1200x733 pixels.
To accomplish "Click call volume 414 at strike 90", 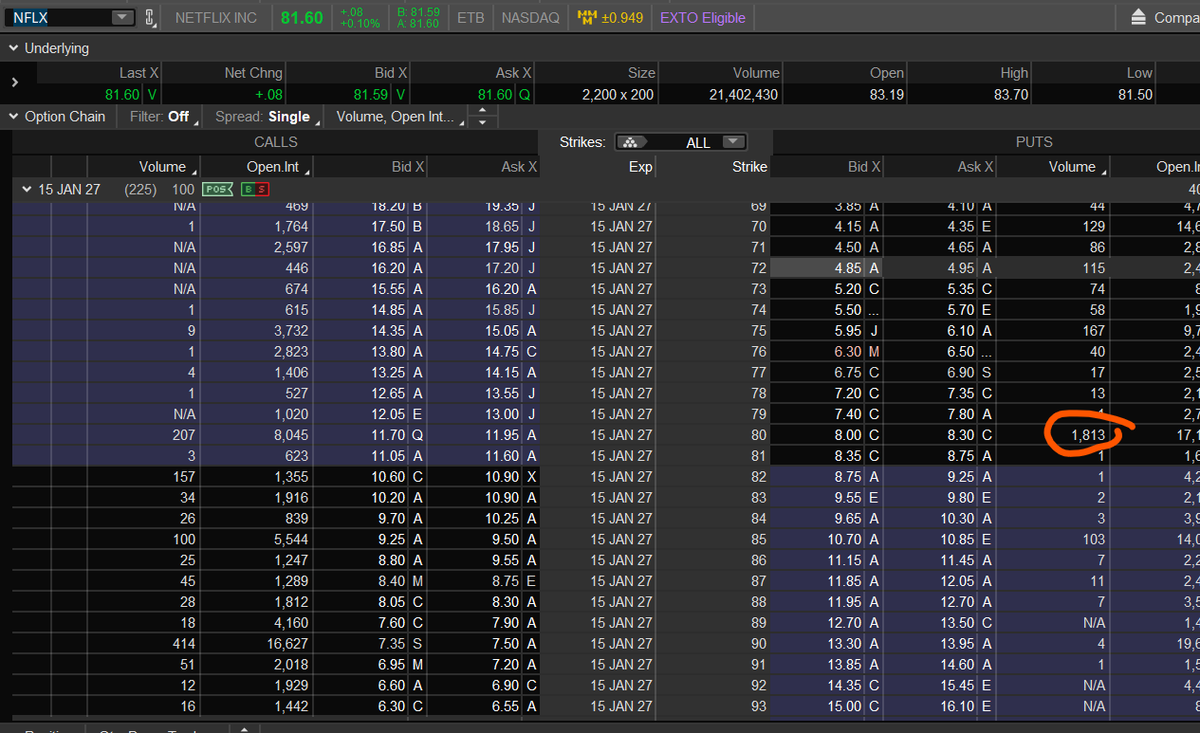I will click(183, 644).
